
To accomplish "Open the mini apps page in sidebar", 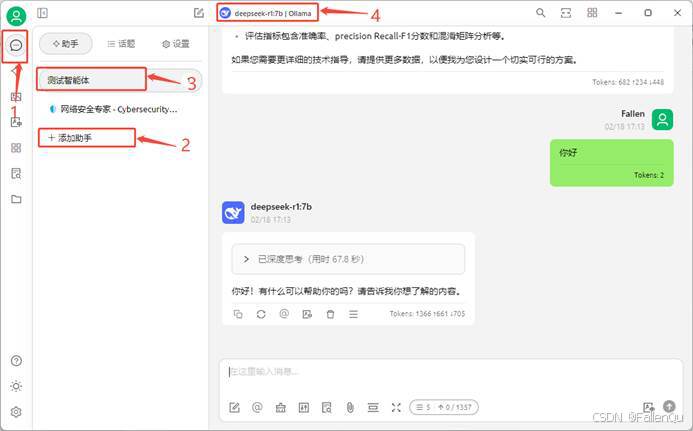I will pos(16,148).
